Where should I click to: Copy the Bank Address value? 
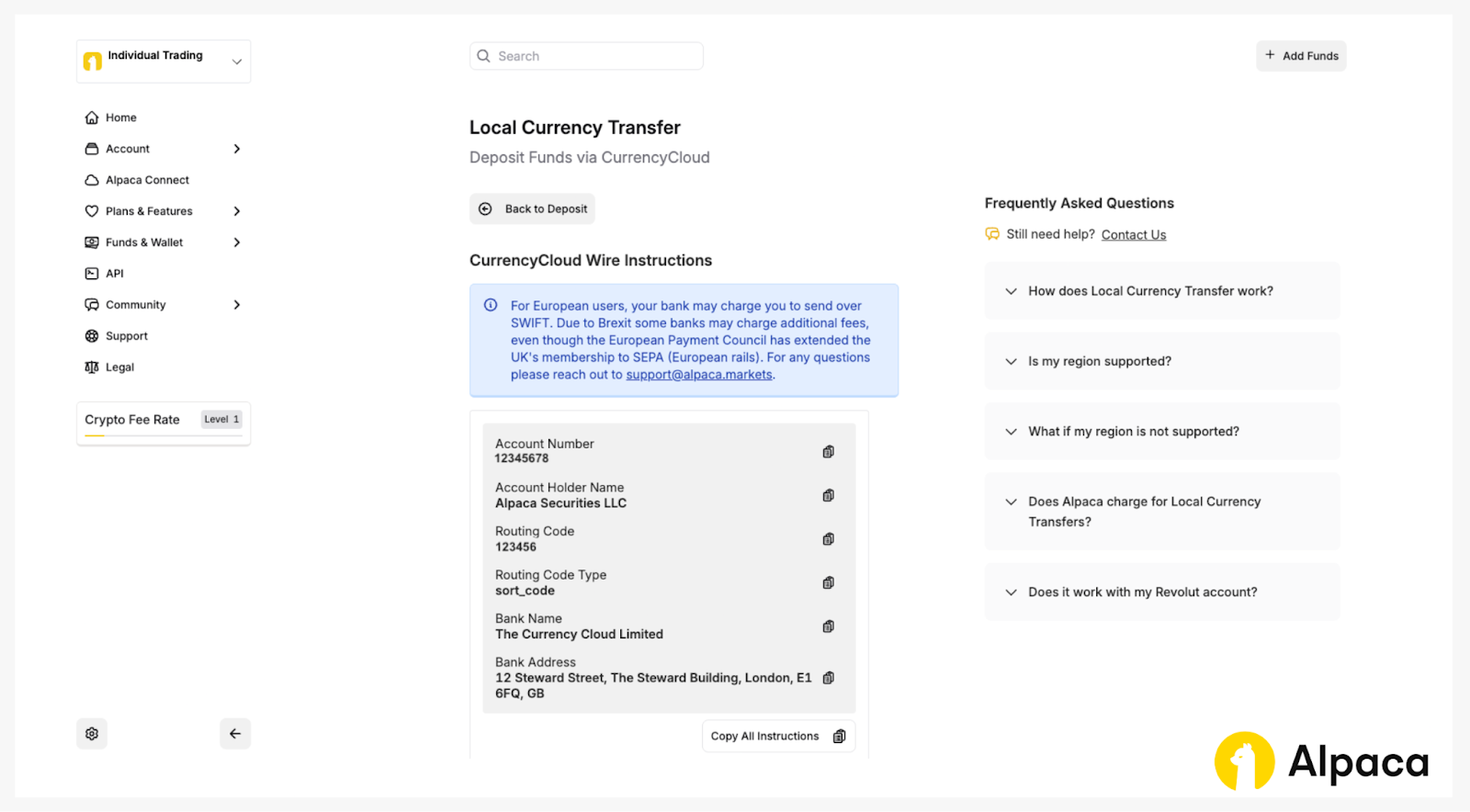[x=828, y=678]
